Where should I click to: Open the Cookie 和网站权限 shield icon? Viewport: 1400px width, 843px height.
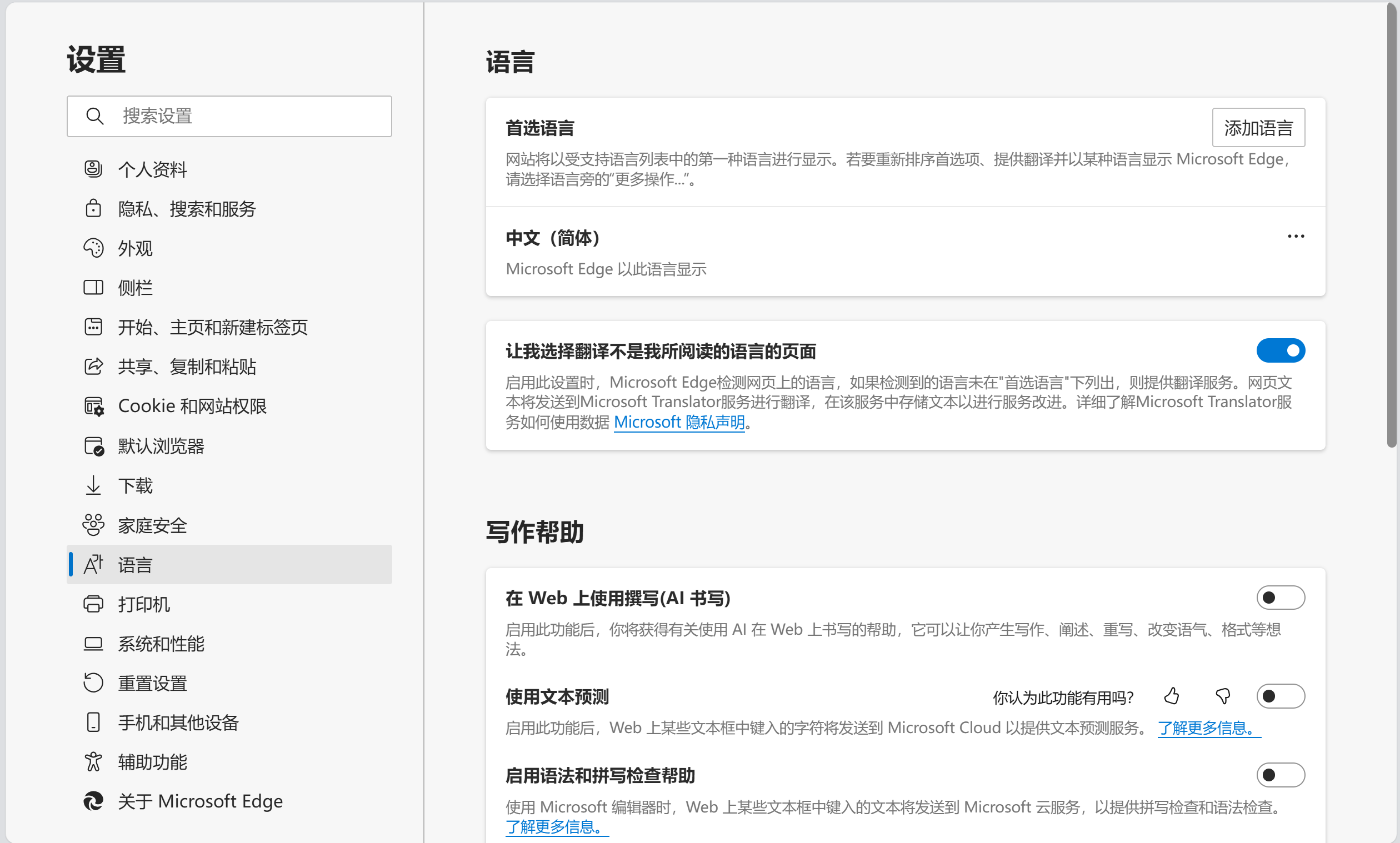(x=93, y=406)
